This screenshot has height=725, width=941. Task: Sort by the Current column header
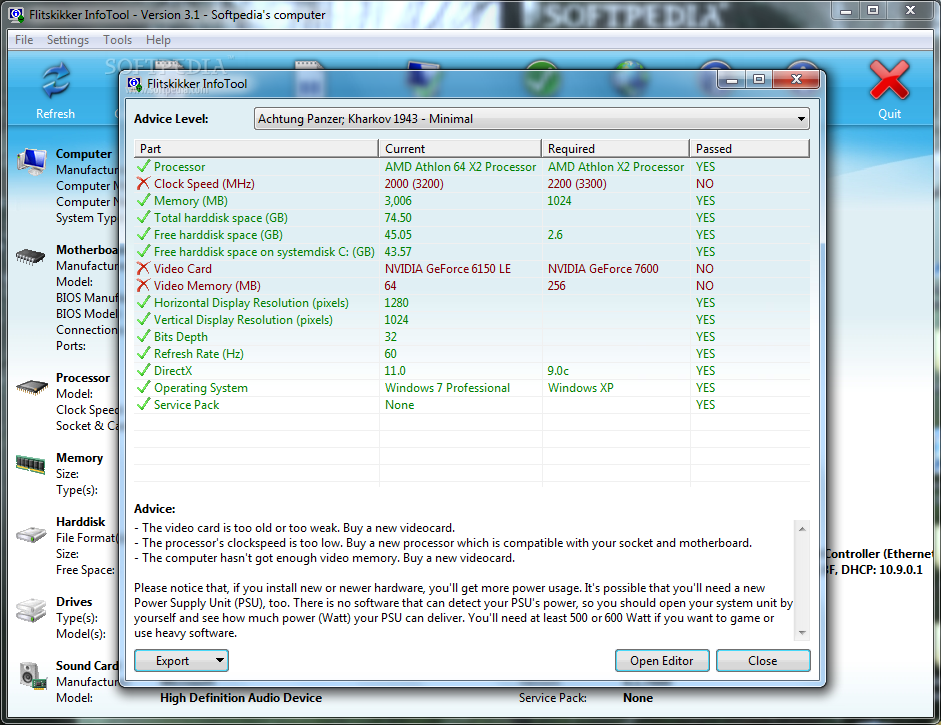[460, 148]
